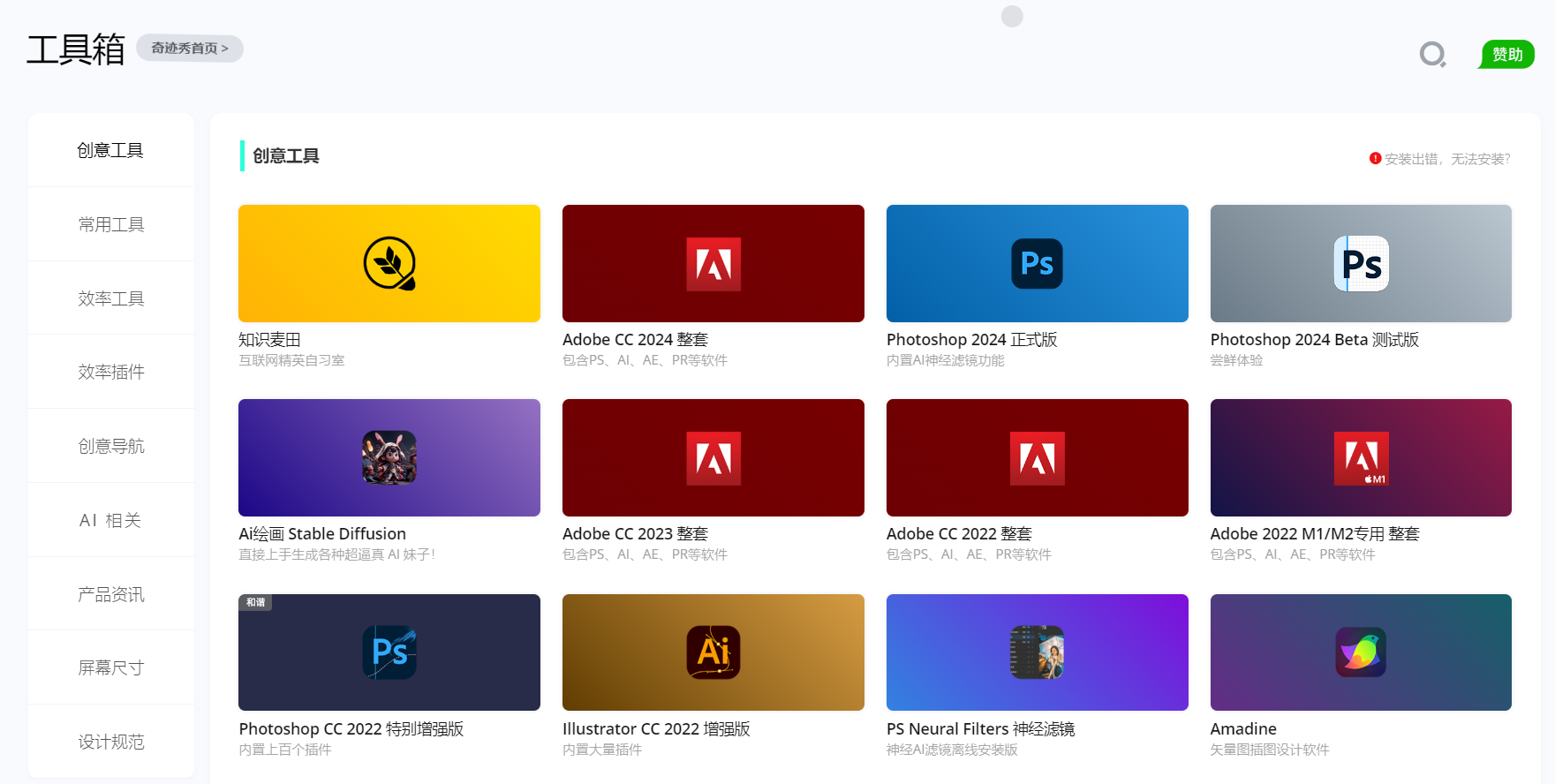Click the PS Neural Filters preview icon
Screen dimensions: 1555x784
1037,652
